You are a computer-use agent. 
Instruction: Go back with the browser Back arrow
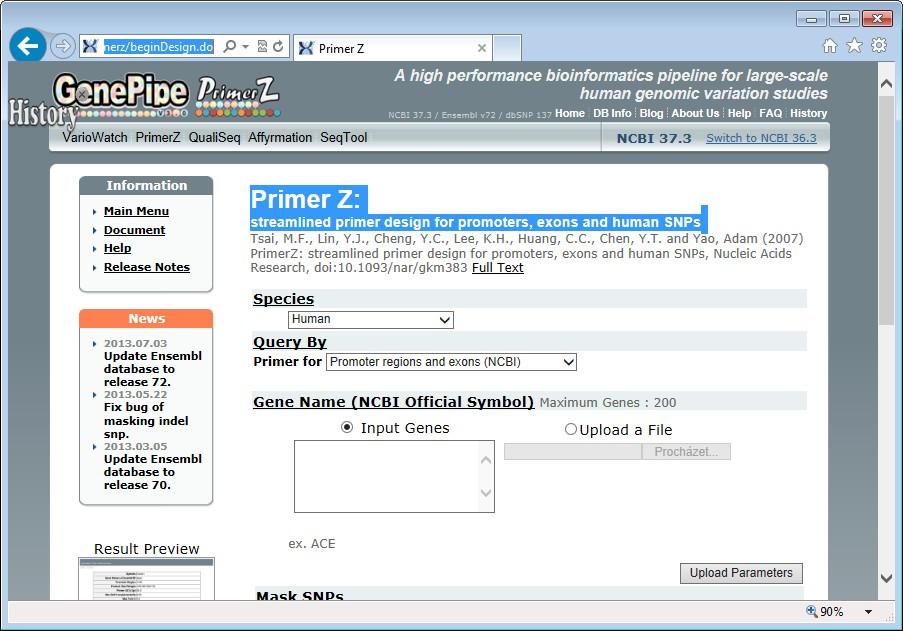28,45
